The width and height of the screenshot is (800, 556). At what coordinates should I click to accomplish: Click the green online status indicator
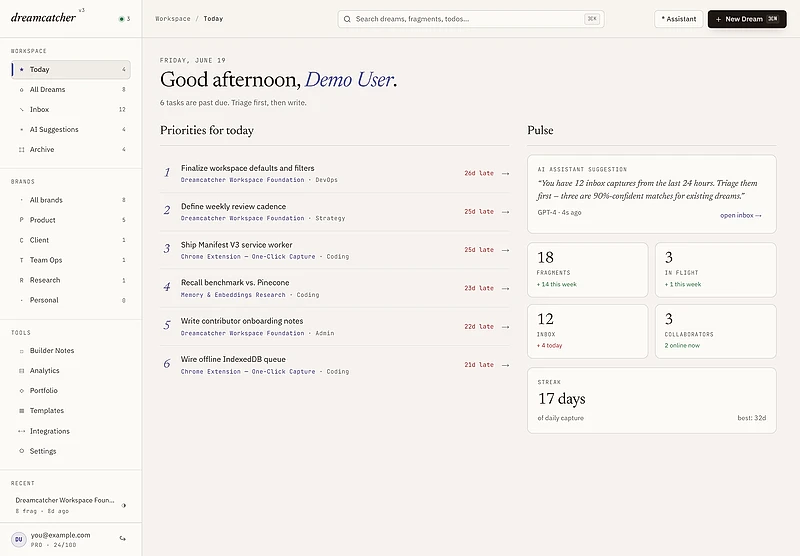[121, 19]
